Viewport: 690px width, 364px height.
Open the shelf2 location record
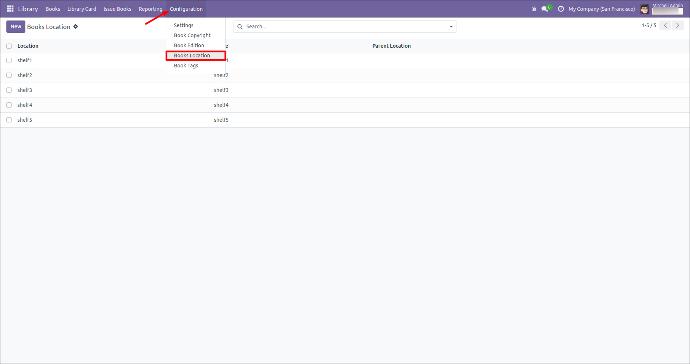point(25,75)
